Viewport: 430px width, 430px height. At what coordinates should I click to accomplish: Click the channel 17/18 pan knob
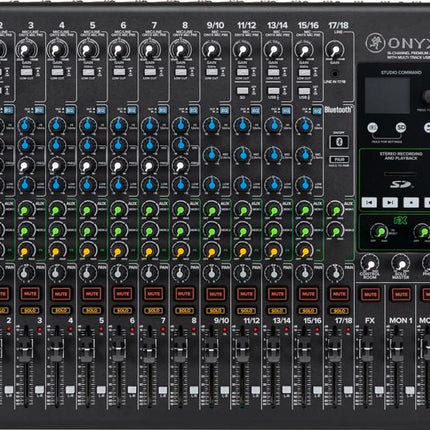(x=335, y=273)
